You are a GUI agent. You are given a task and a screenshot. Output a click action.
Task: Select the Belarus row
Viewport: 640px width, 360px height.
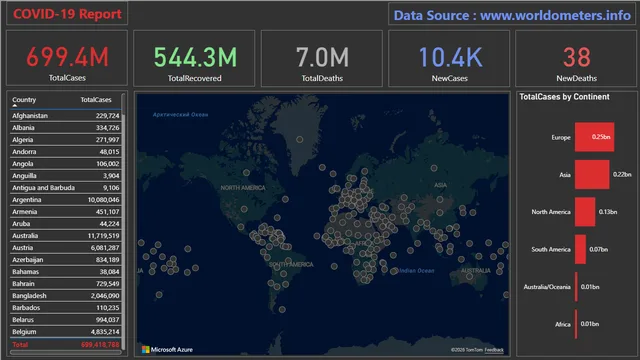click(66, 320)
